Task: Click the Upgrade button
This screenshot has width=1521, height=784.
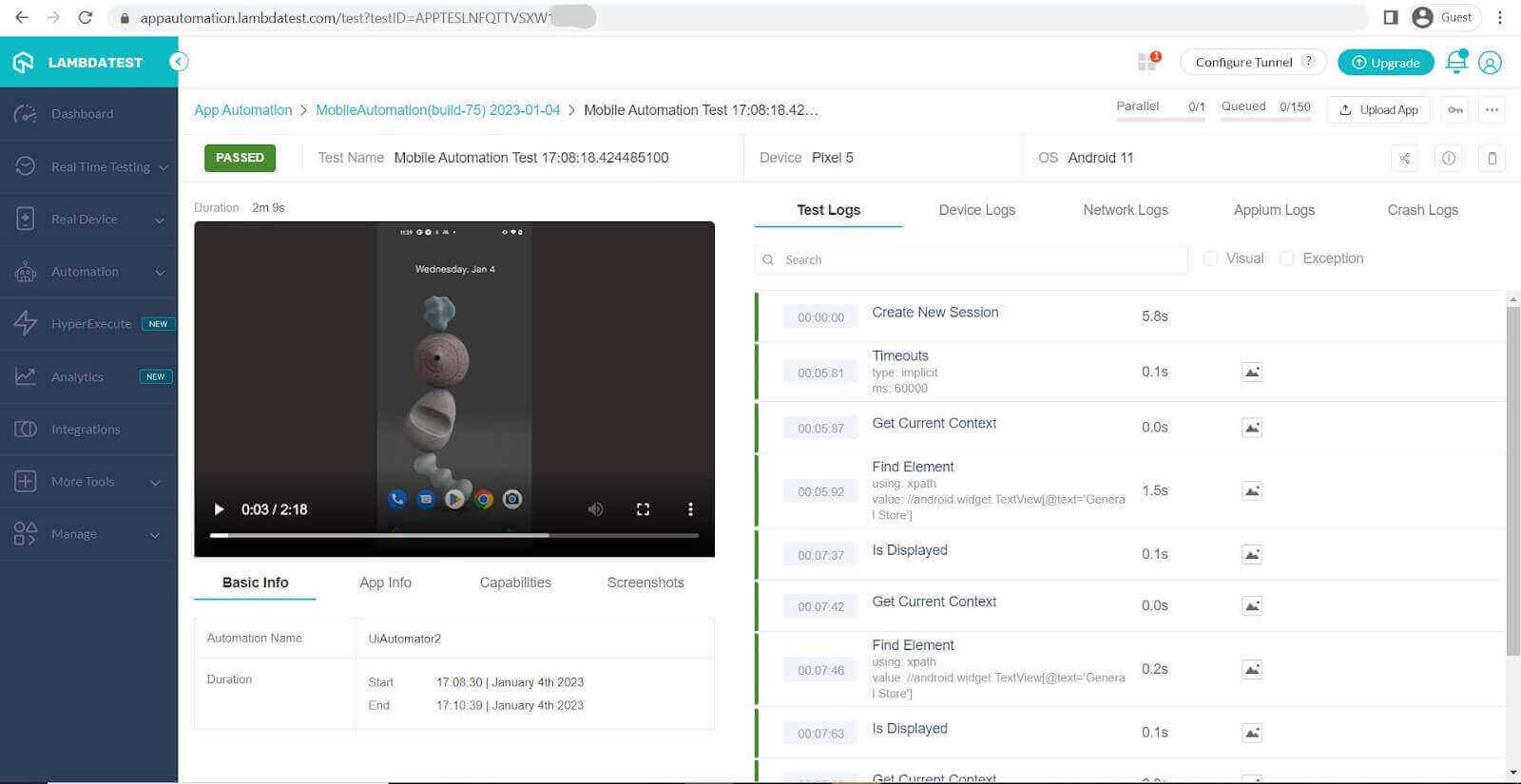Action: click(1386, 62)
